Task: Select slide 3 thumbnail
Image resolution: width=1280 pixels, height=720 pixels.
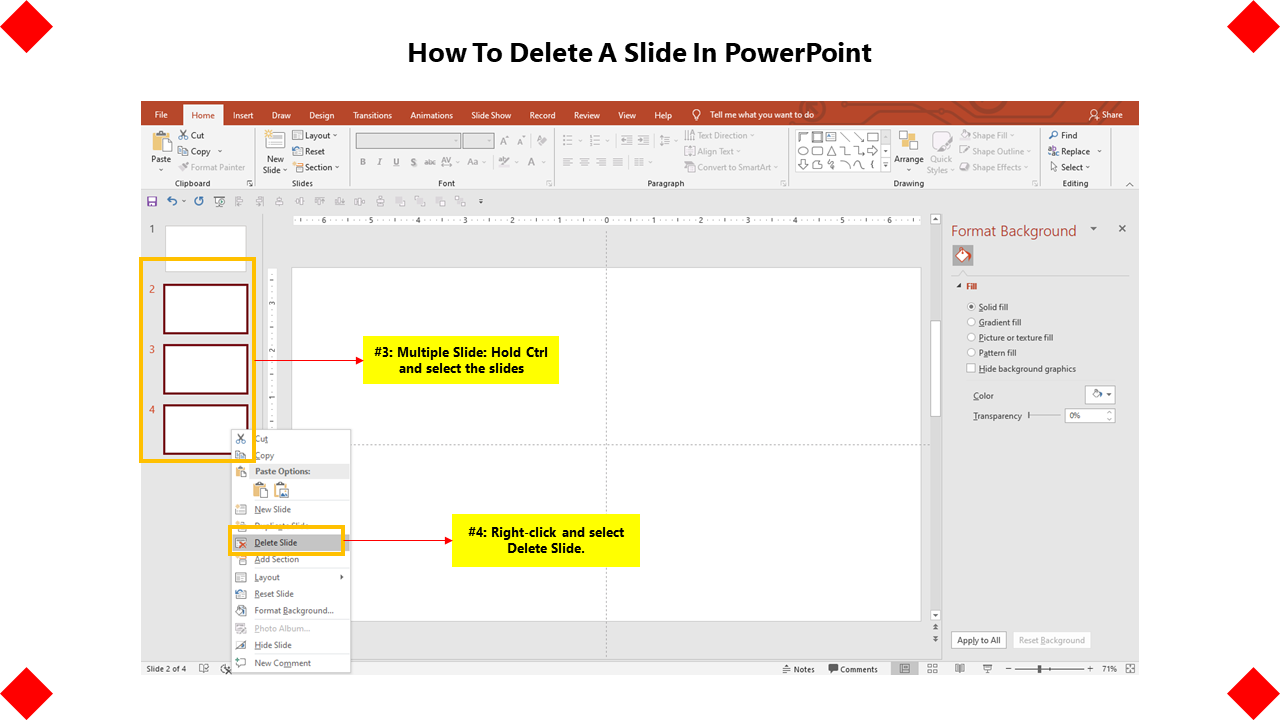Action: (205, 369)
